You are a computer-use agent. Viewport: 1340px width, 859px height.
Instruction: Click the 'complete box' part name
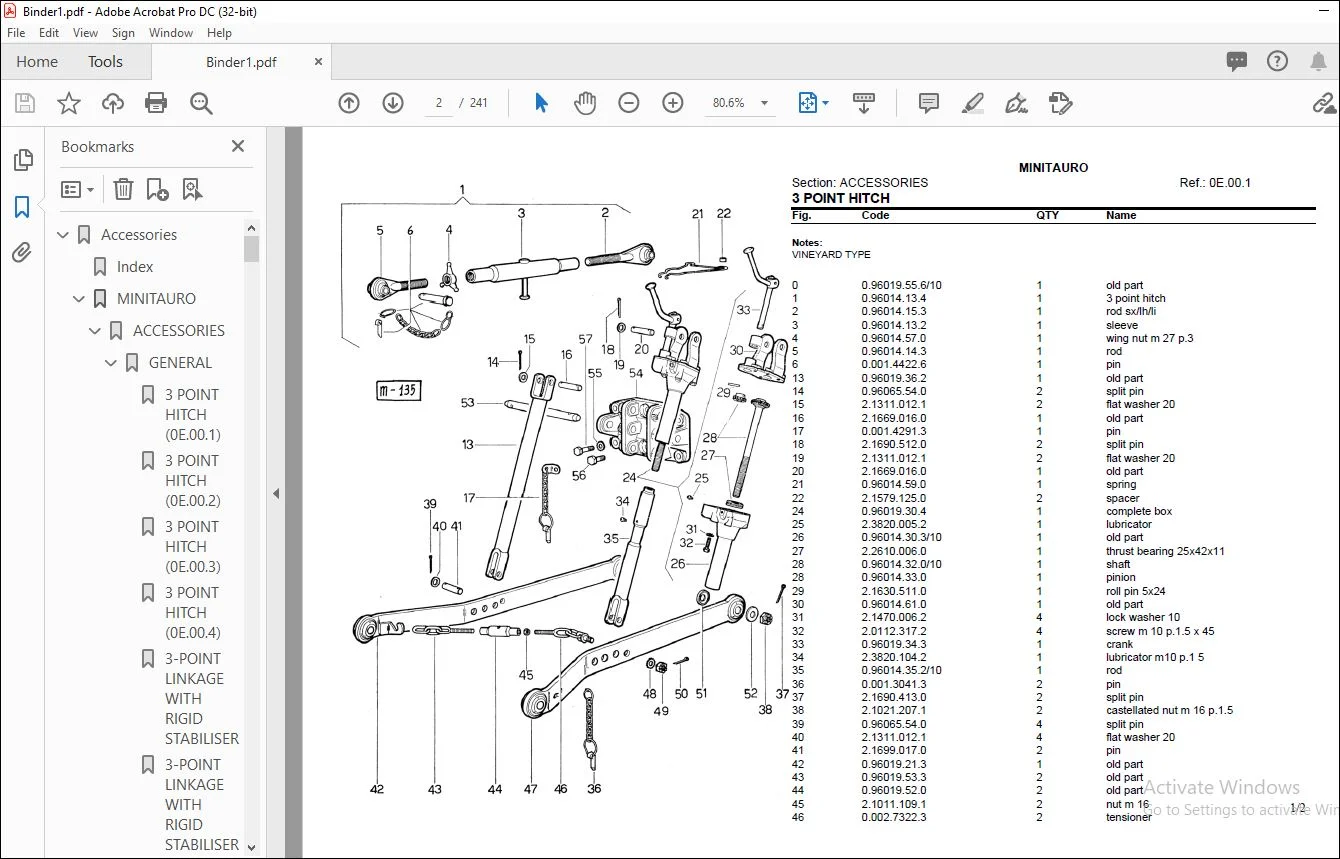(1139, 511)
